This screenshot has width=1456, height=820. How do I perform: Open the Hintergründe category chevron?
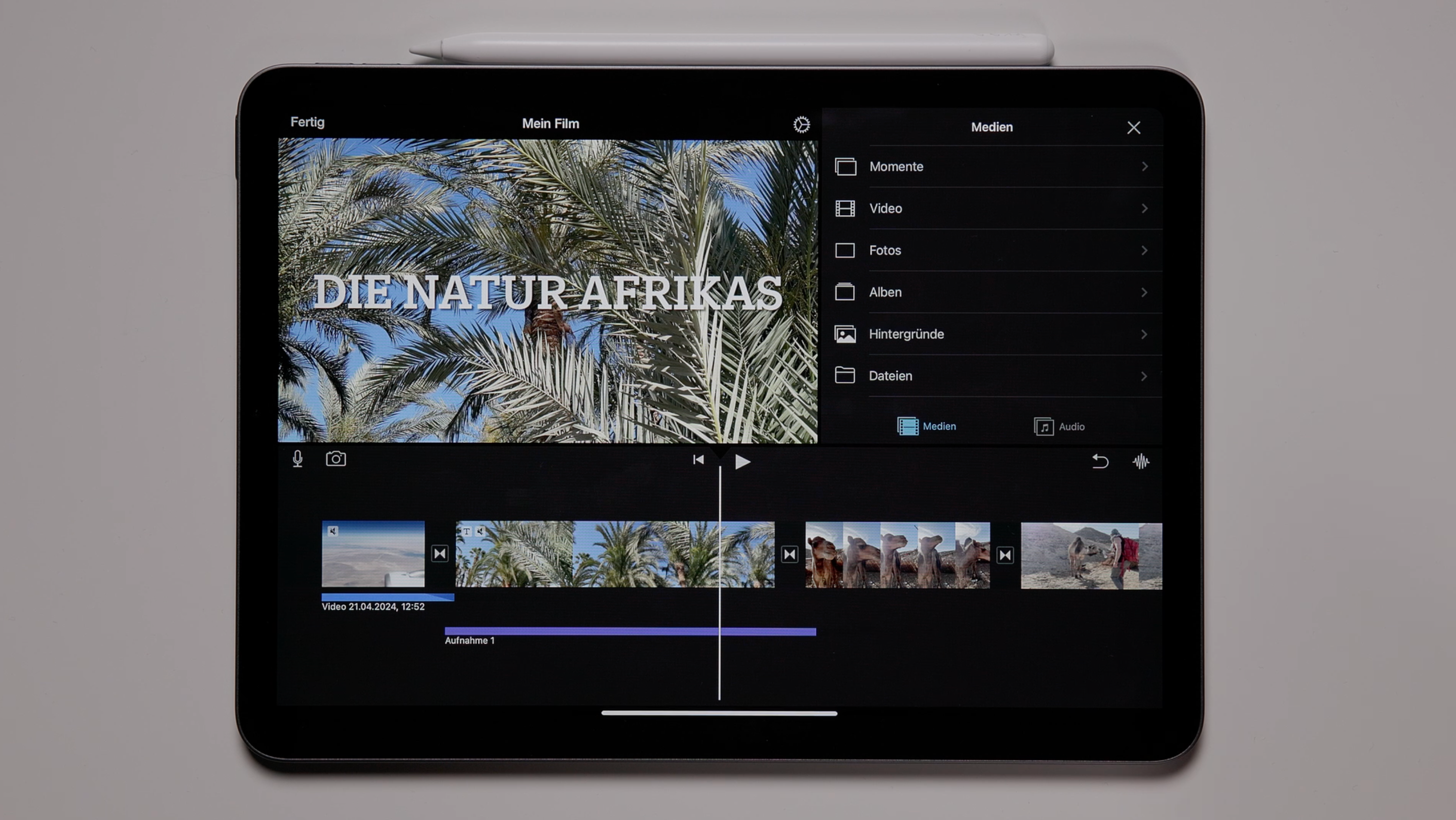click(1144, 334)
